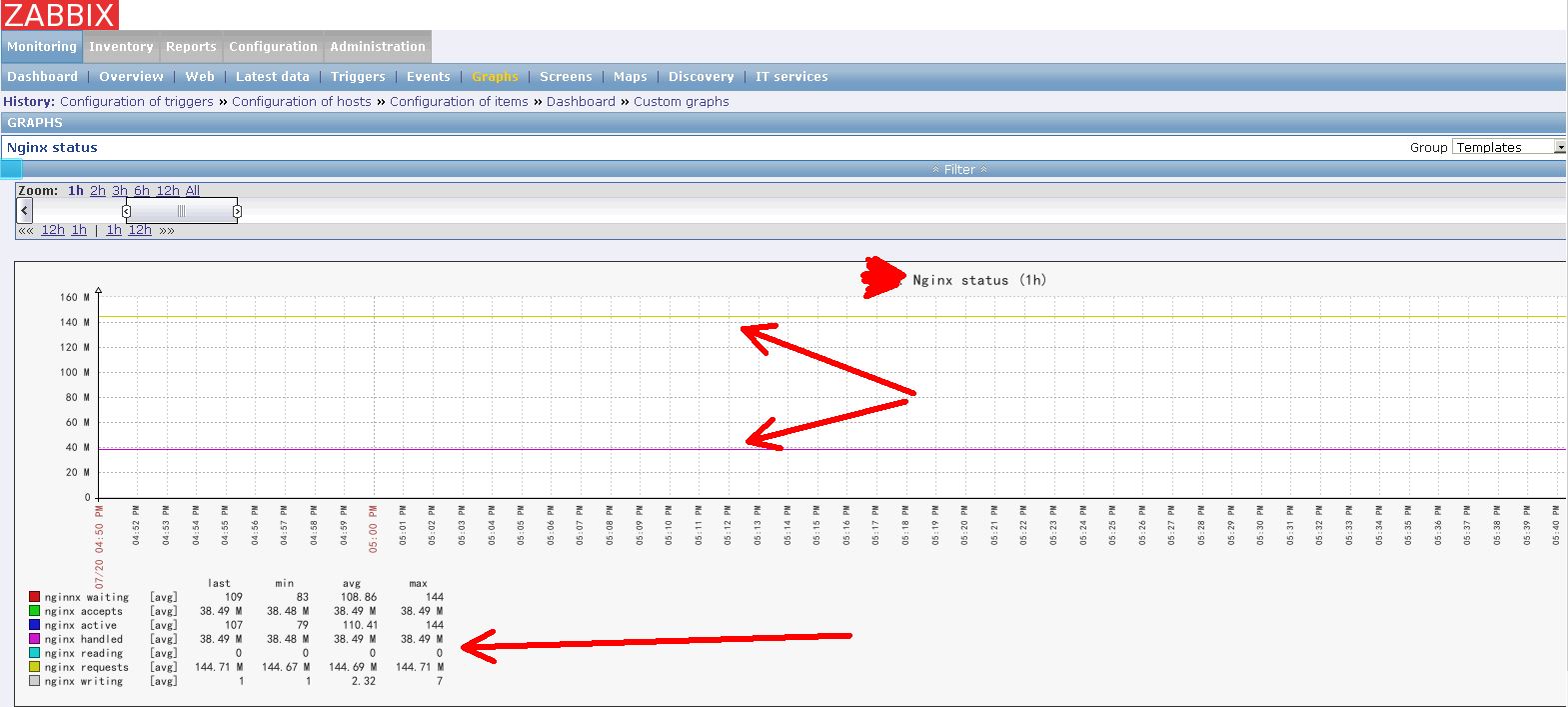The height and width of the screenshot is (707, 1568).
Task: Click the magenta nginx handled legend swatch
Action: pos(35,639)
